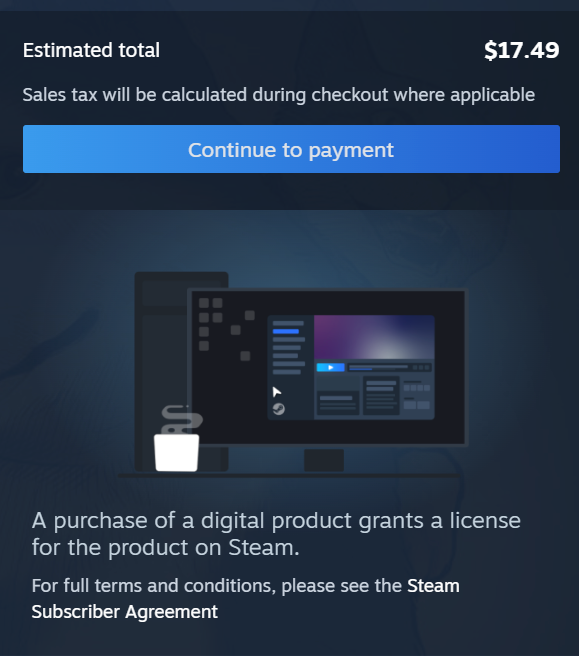Click the blue play button in the illustration
This screenshot has width=579, height=656.
tap(330, 367)
